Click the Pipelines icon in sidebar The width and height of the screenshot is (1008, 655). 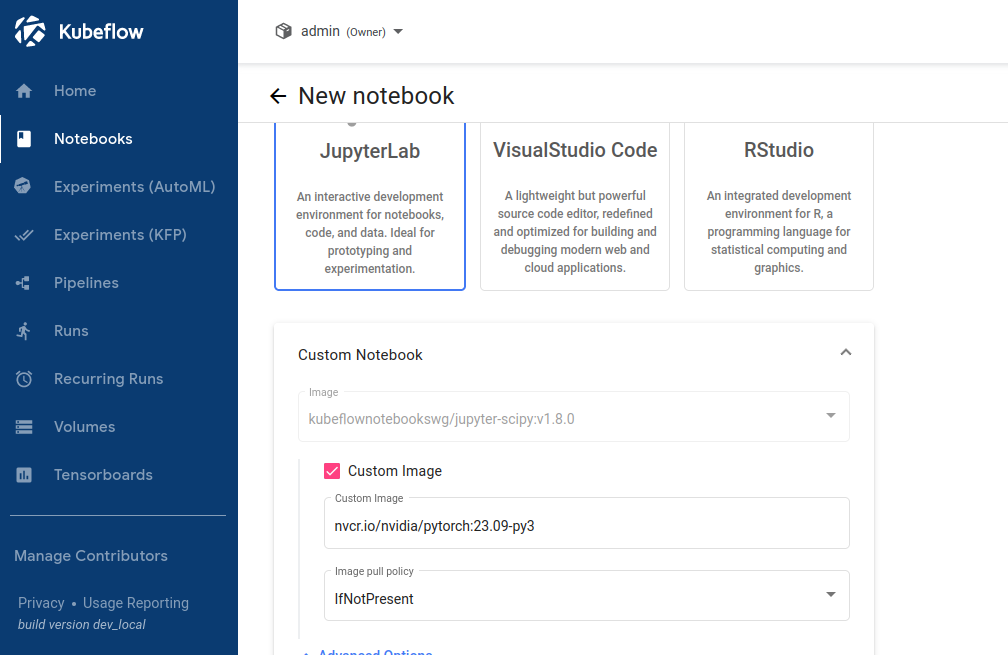(x=25, y=283)
